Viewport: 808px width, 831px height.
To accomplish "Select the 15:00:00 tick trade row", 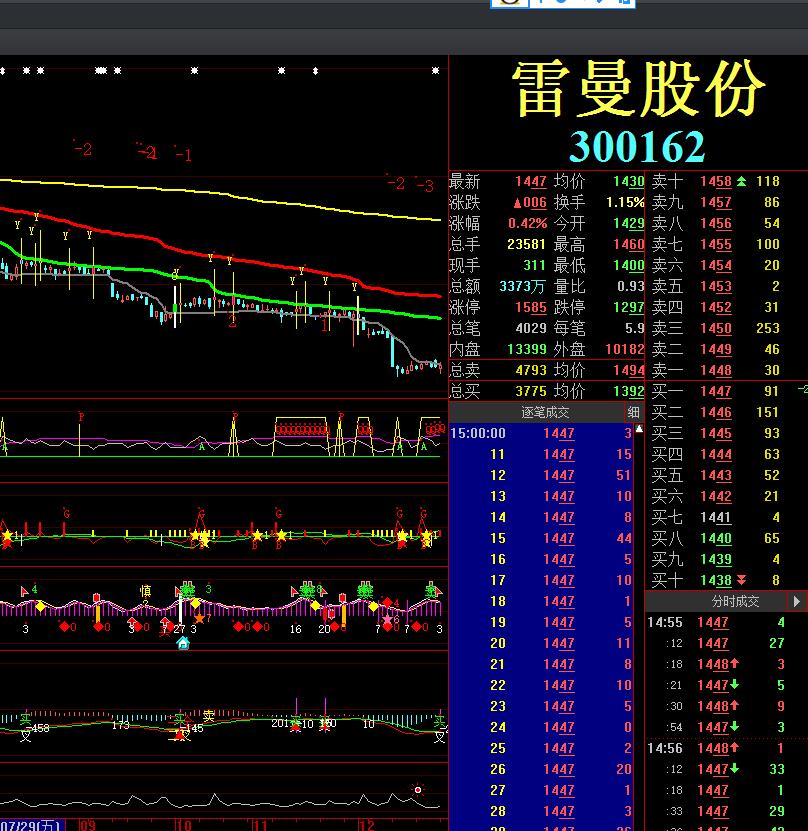I will pos(541,434).
